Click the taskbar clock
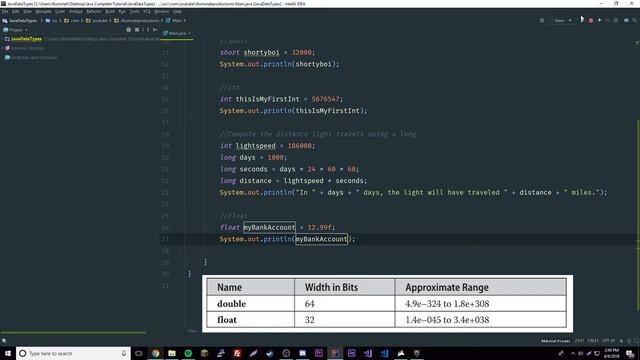 (611, 353)
